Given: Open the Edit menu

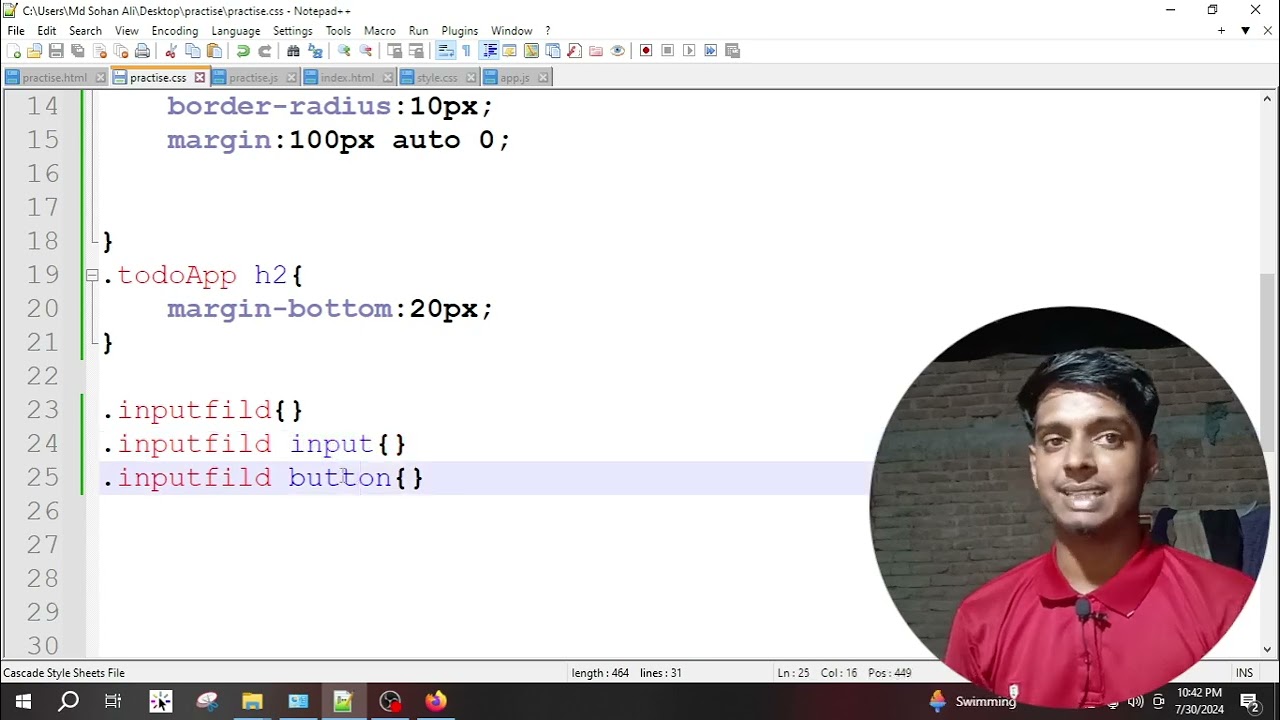Looking at the screenshot, I should click(47, 31).
